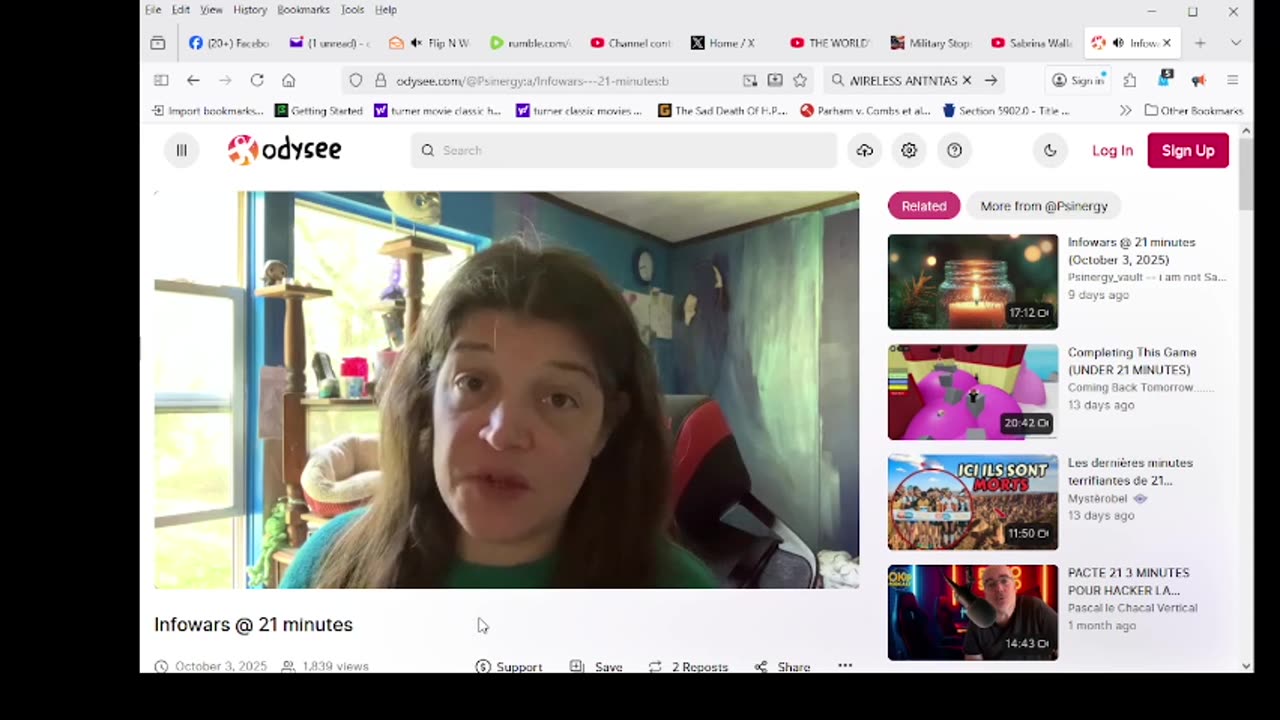1280x720 pixels.
Task: Submit the browser search arrow
Action: [x=991, y=80]
